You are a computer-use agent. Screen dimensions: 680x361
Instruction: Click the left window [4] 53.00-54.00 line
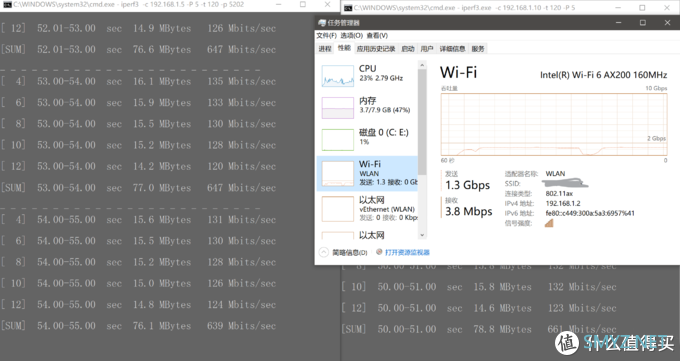pos(138,81)
